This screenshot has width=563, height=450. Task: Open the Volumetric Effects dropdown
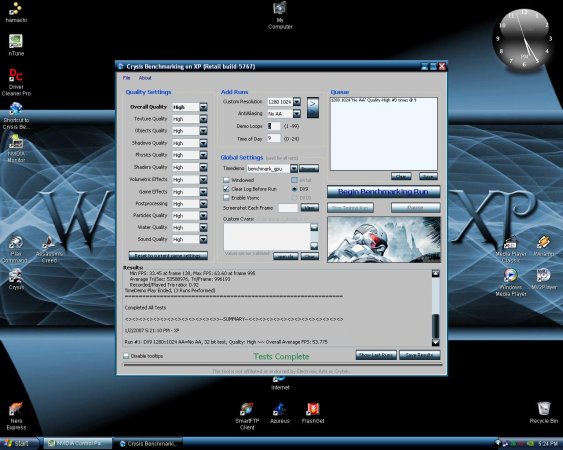[203, 179]
